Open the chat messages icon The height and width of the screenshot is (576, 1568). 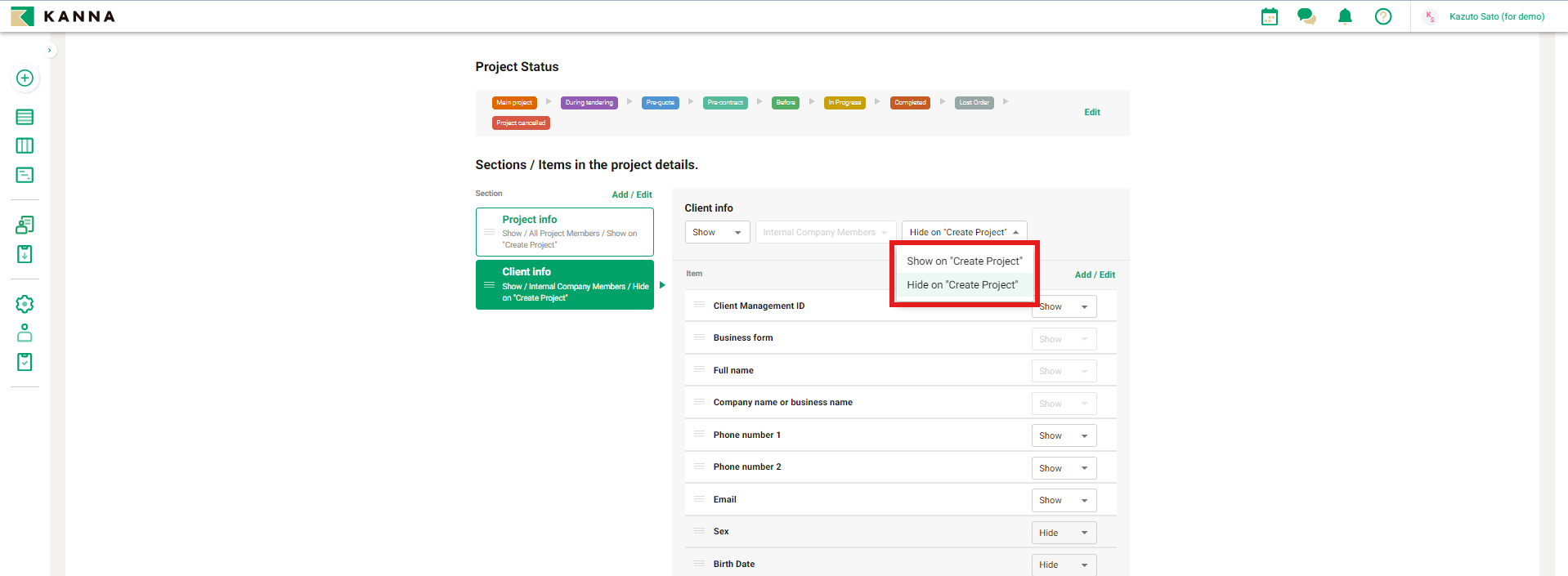click(x=1306, y=16)
